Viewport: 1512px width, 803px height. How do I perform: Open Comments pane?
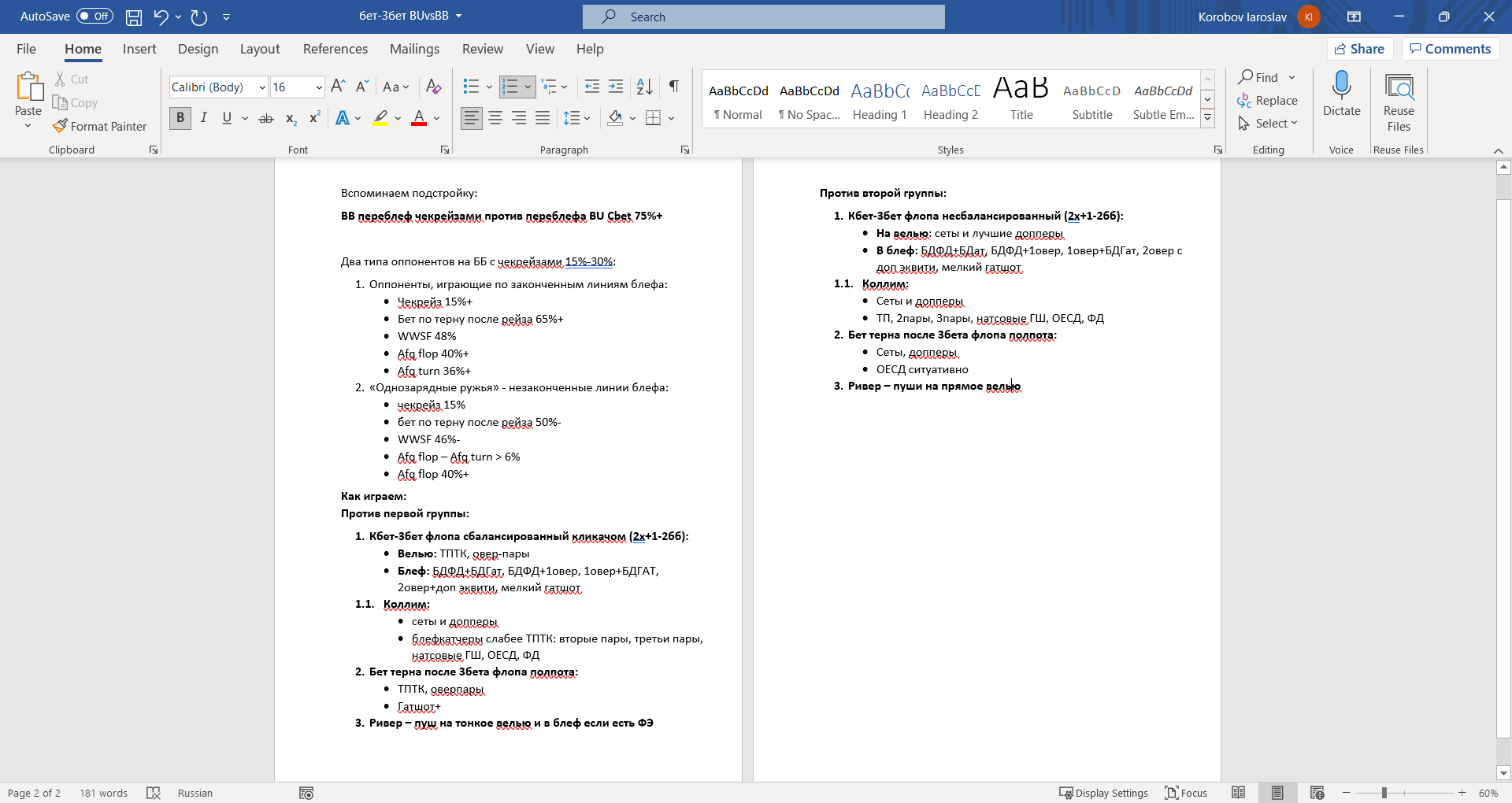pyautogui.click(x=1451, y=49)
